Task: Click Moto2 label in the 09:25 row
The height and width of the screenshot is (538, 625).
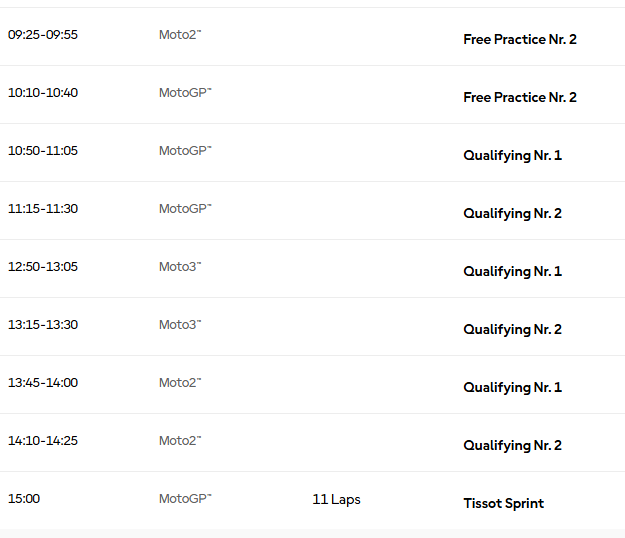Action: click(x=180, y=35)
